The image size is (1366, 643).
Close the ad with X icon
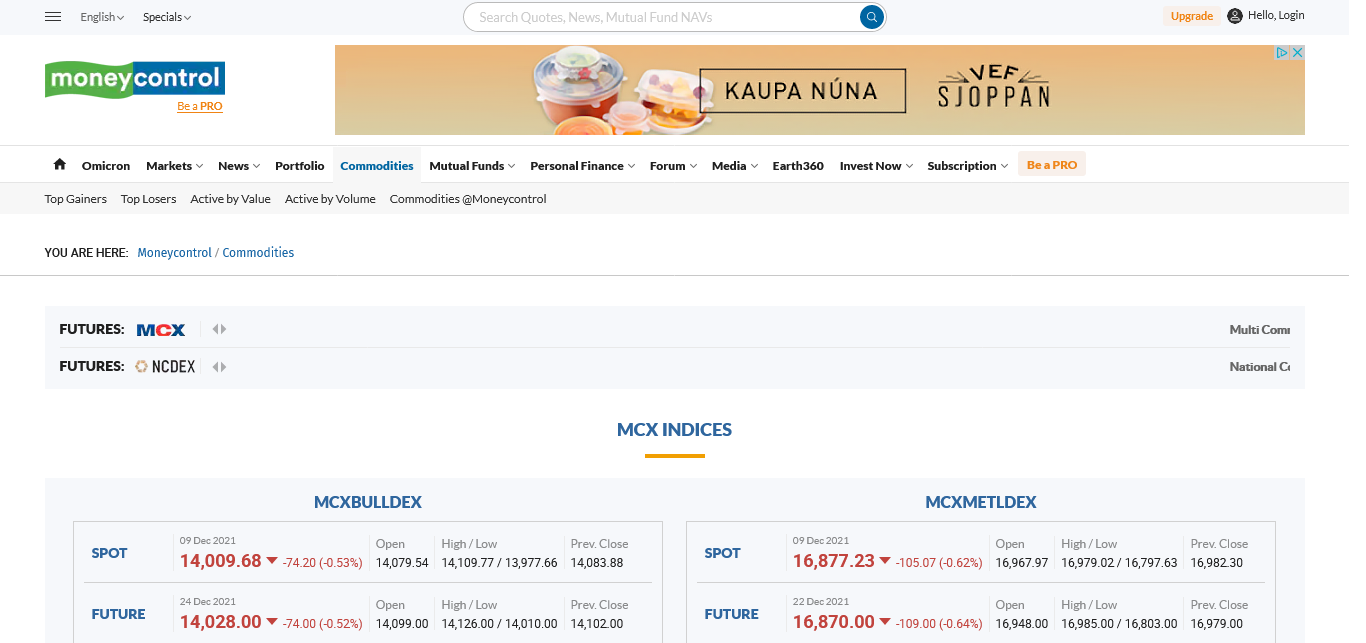pos(1298,53)
